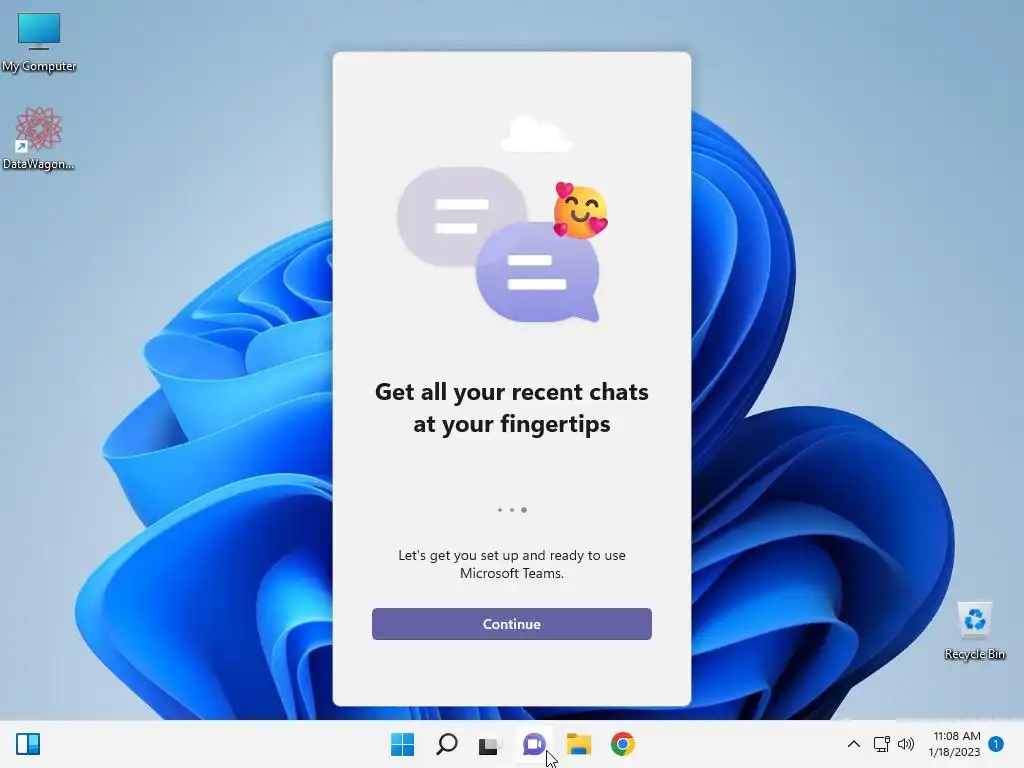
Task: Click the 'Get all your recent chats' heading
Action: pos(511,408)
